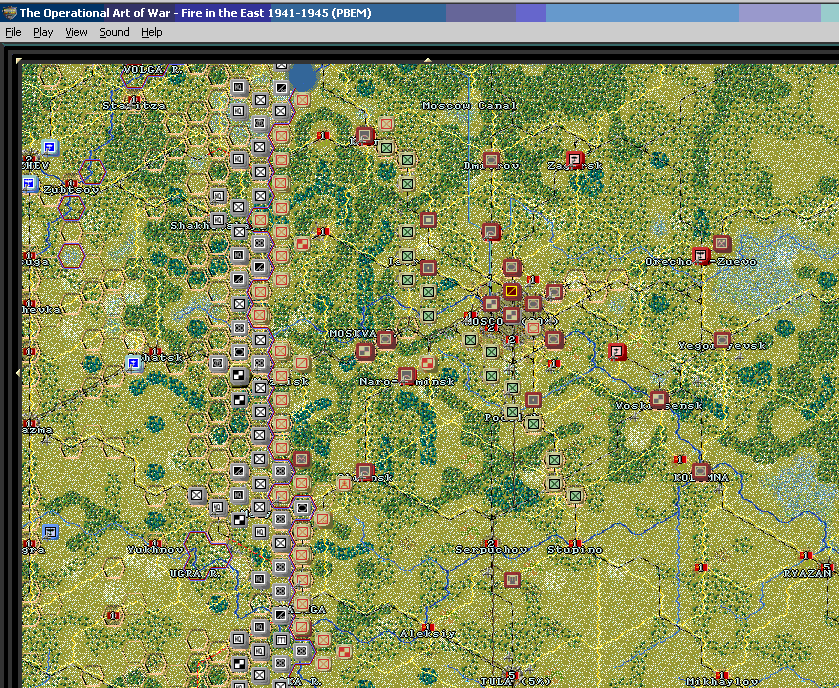Select the dark red unit northeast of Orechovo-Zuevo

[x=722, y=243]
